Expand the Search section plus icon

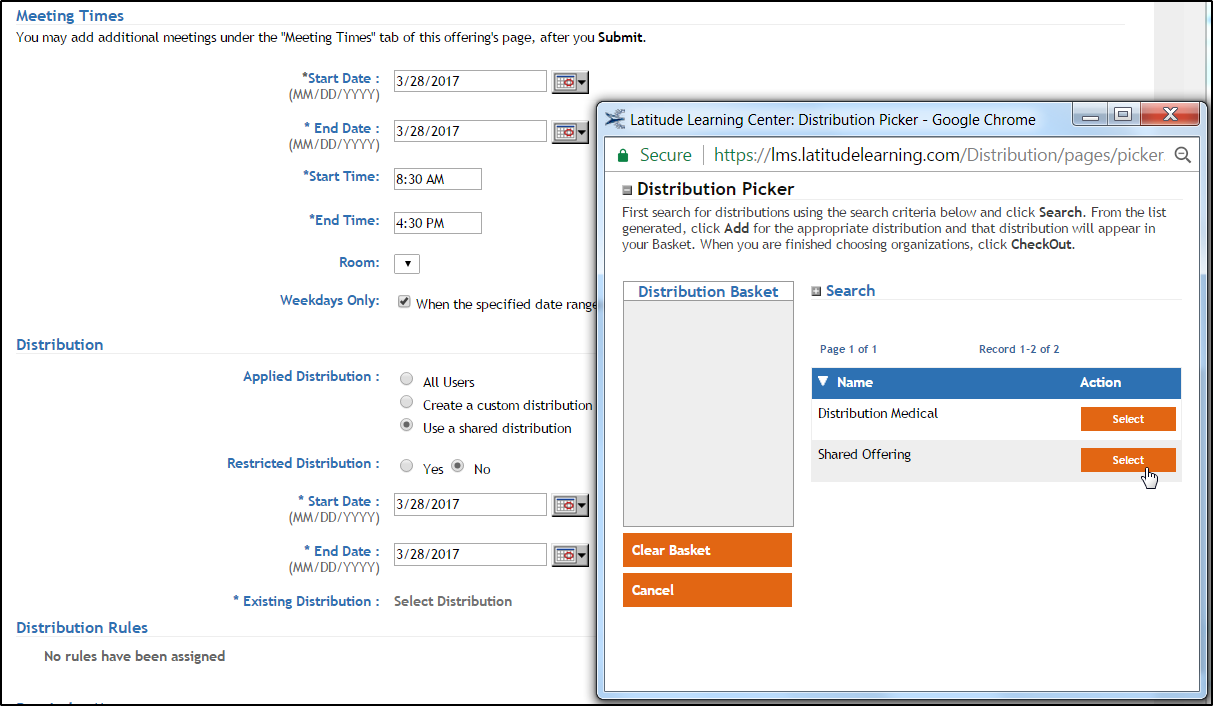point(816,291)
